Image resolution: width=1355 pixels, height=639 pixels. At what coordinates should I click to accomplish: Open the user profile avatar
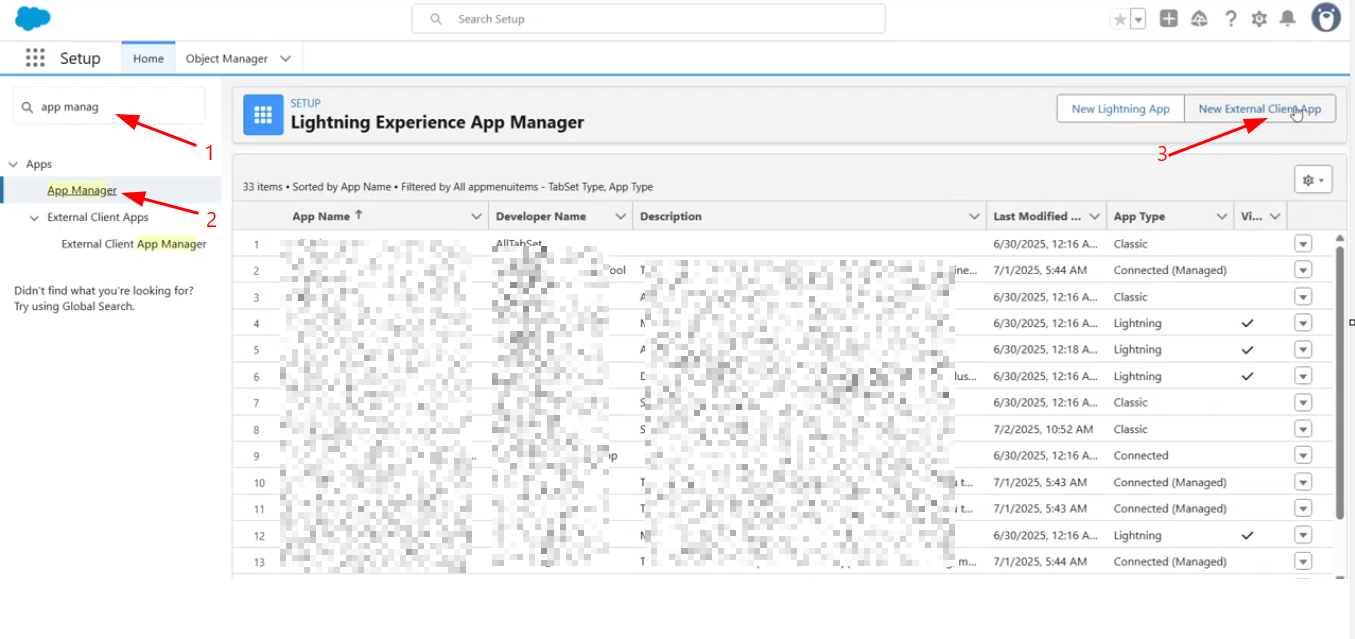(1325, 18)
